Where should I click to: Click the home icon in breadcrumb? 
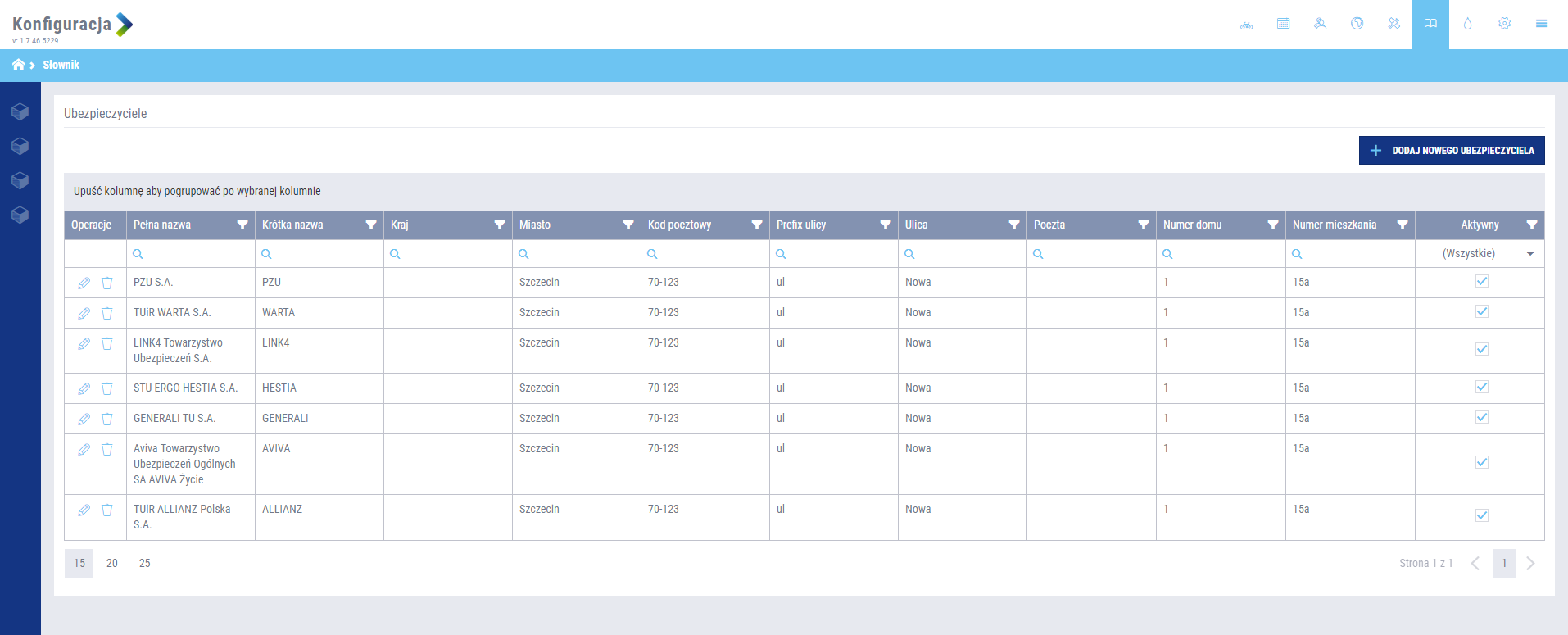point(18,65)
